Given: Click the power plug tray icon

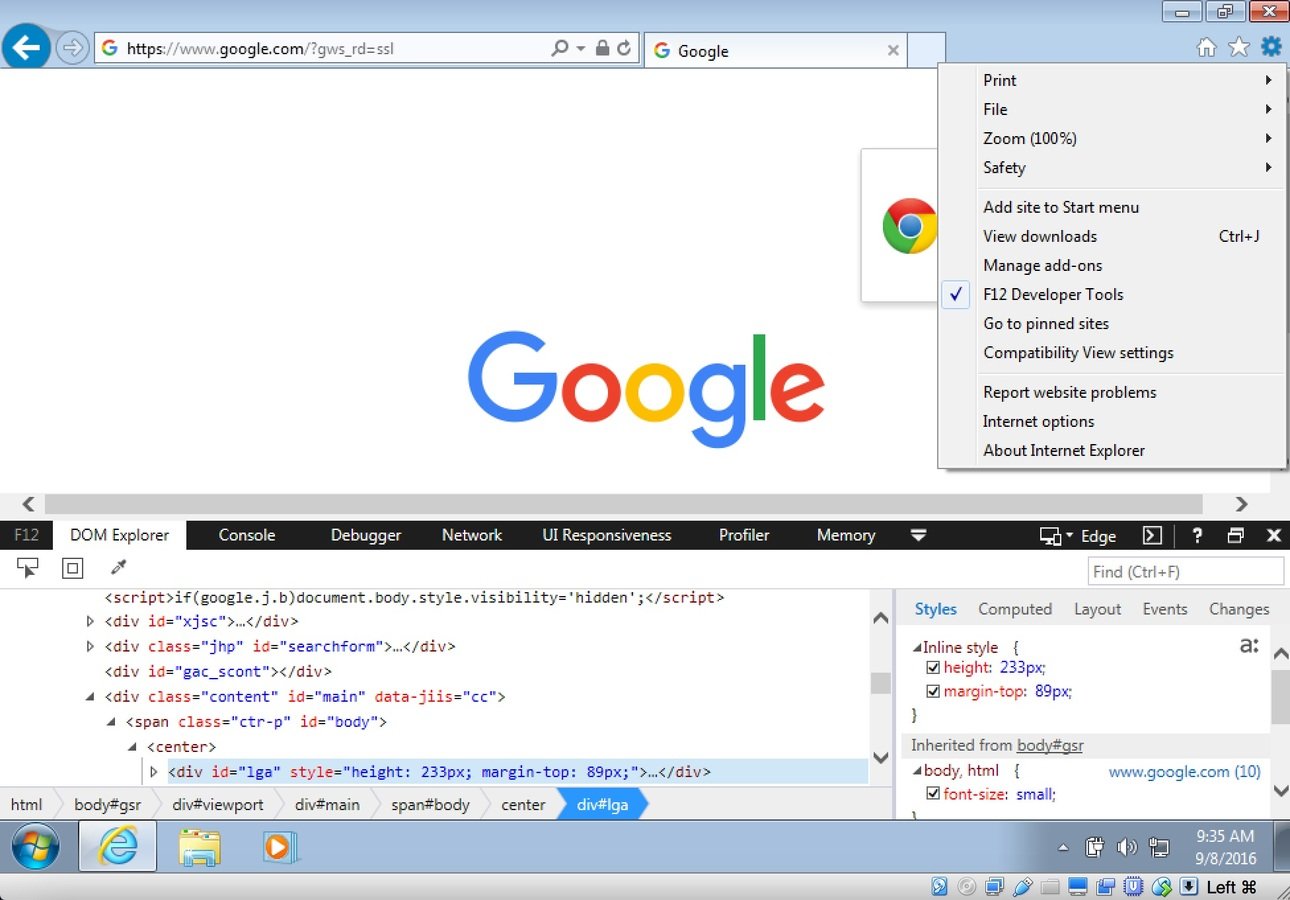Looking at the screenshot, I should [x=1094, y=847].
